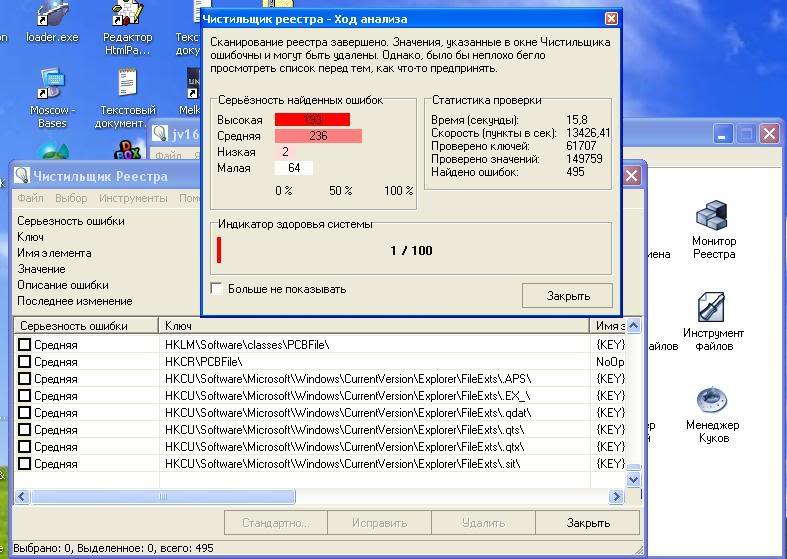Viewport: 787px width, 559px height.
Task: Click the NoOp cell in HKCR row
Action: [x=610, y=362]
